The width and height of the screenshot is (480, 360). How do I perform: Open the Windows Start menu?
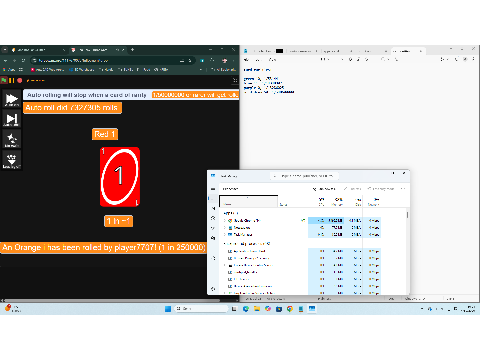[168, 309]
